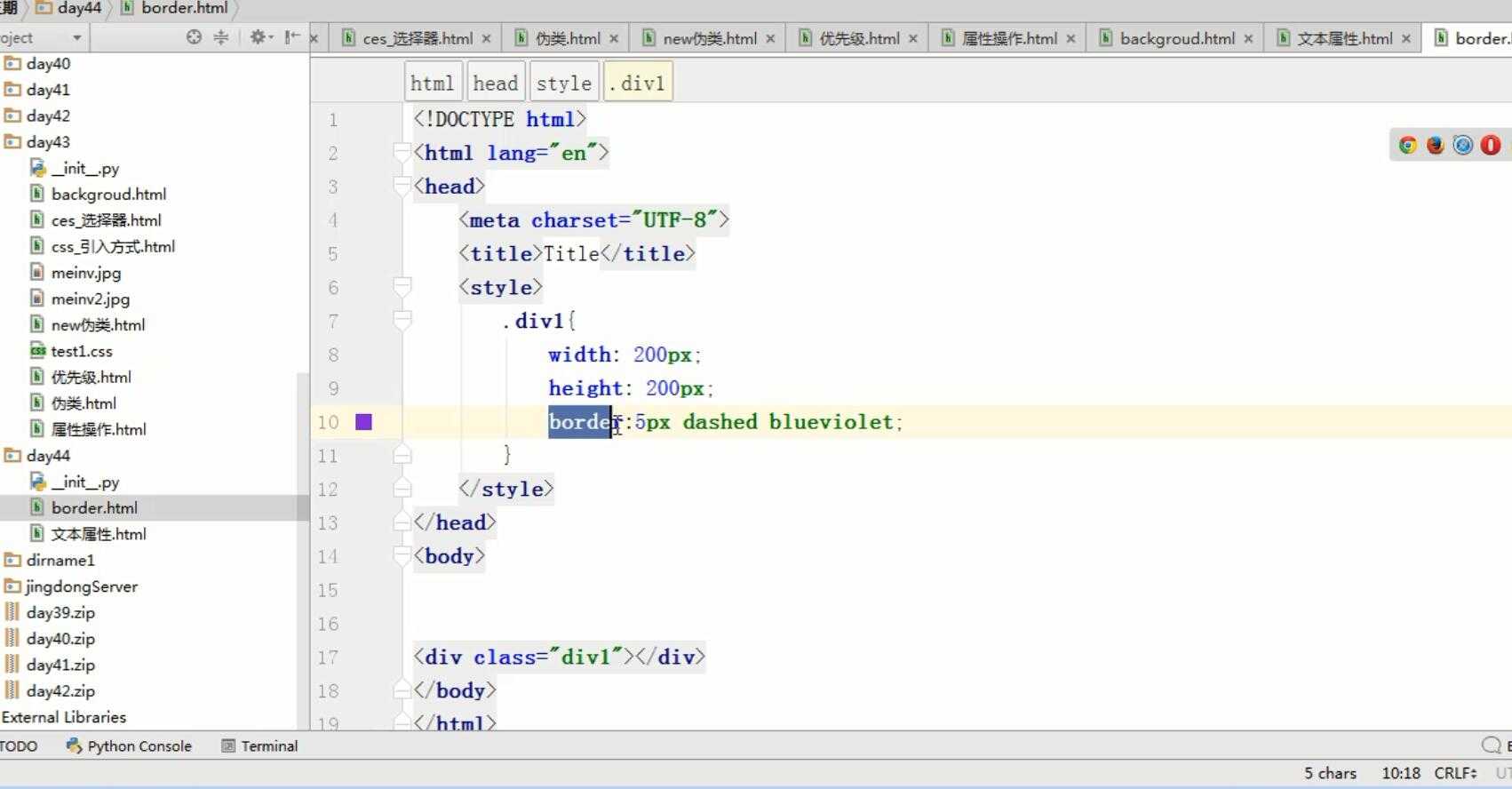Select border.html under day44 in tree
Viewport: 1512px width, 789px height.
(94, 508)
